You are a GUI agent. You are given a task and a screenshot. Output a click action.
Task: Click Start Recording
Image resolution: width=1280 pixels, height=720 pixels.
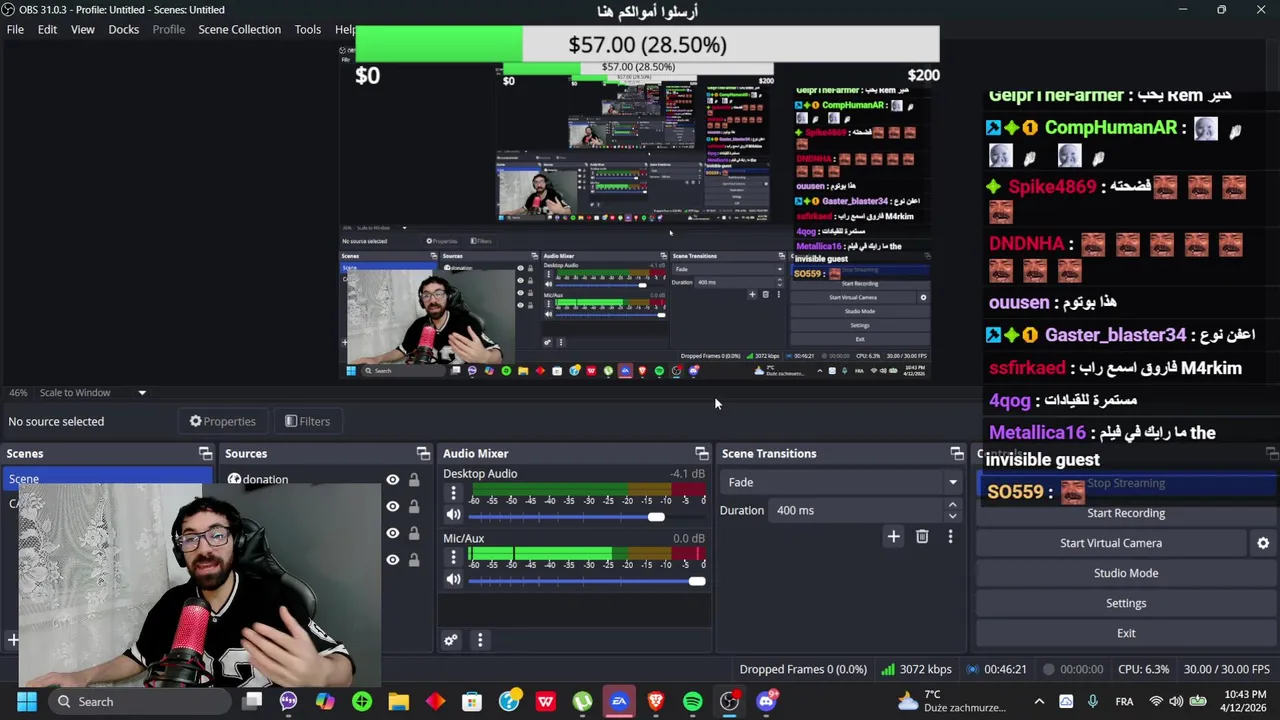tap(1126, 513)
